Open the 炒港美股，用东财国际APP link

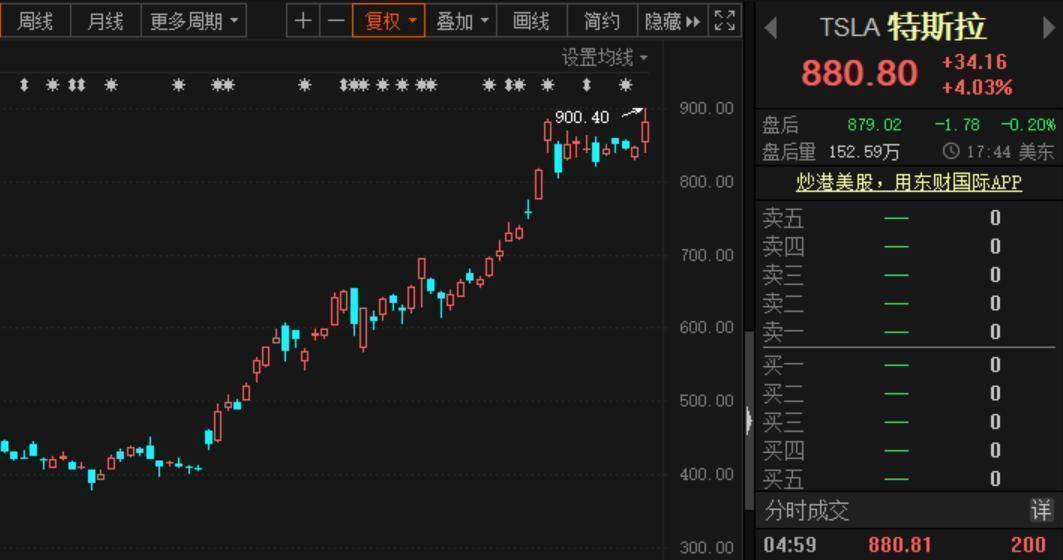908,182
